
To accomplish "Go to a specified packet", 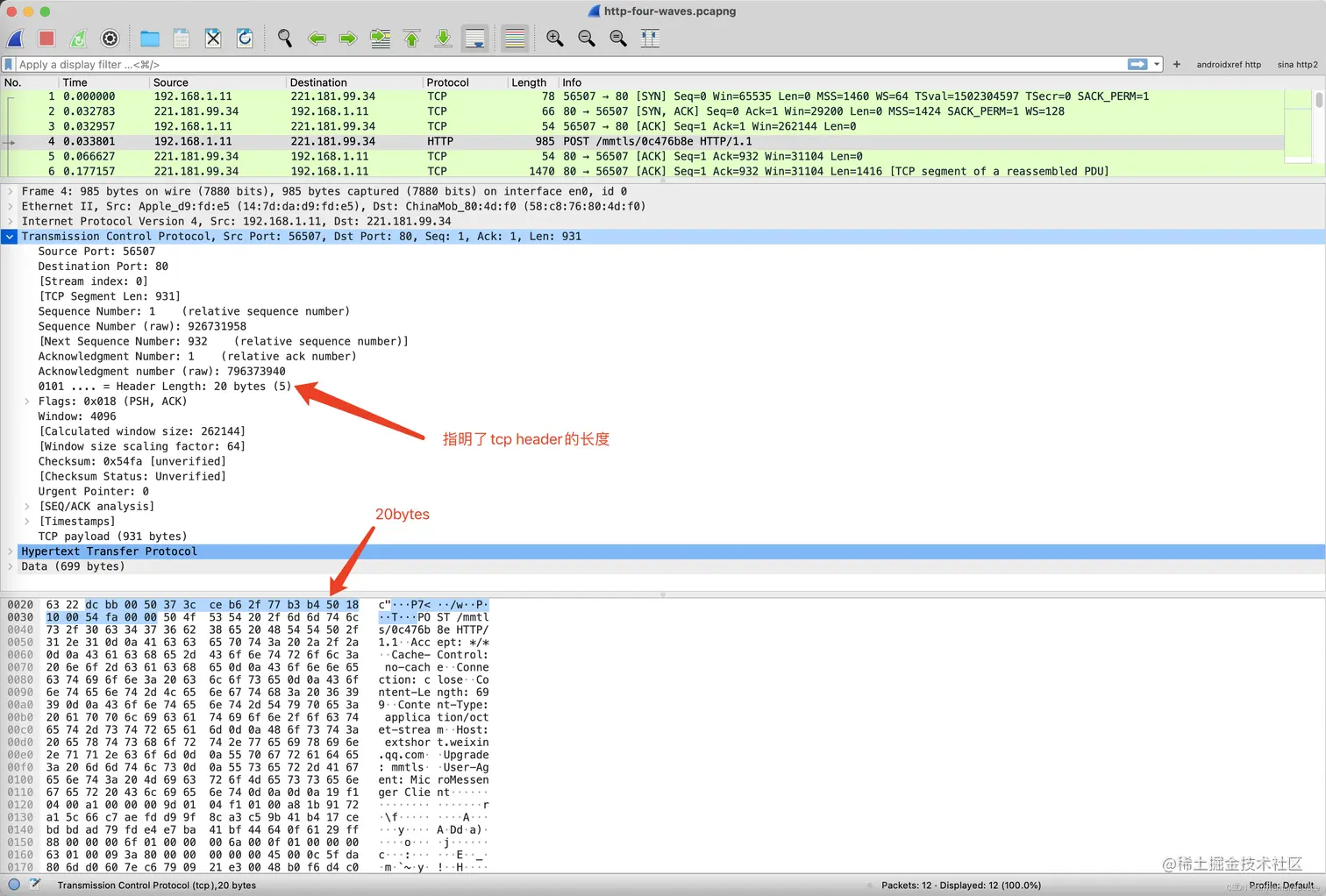I will pyautogui.click(x=381, y=39).
